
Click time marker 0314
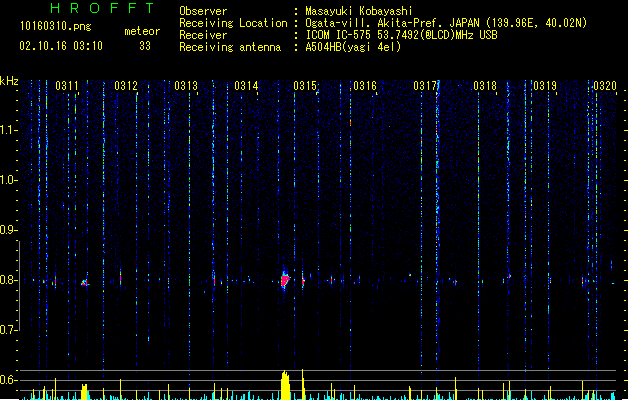246,86
